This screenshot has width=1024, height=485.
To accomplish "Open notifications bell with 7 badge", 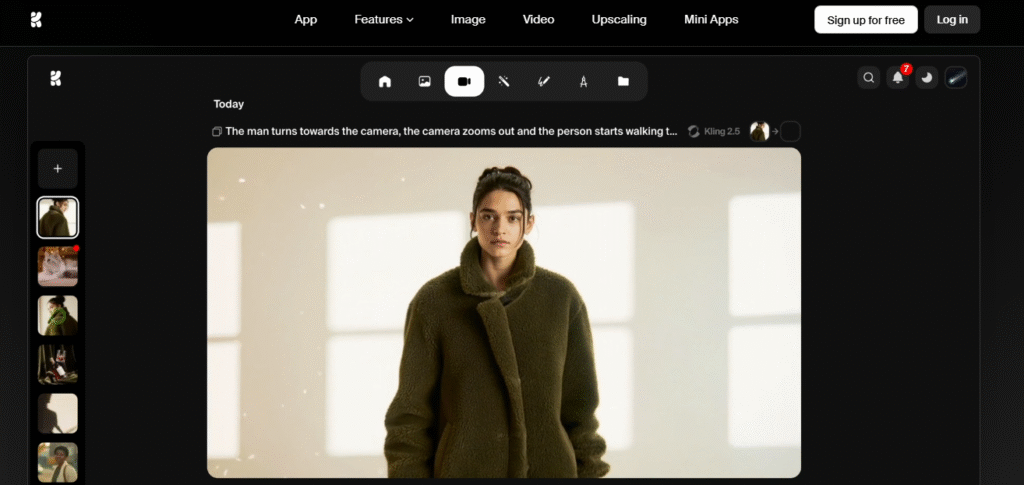I will pos(898,77).
